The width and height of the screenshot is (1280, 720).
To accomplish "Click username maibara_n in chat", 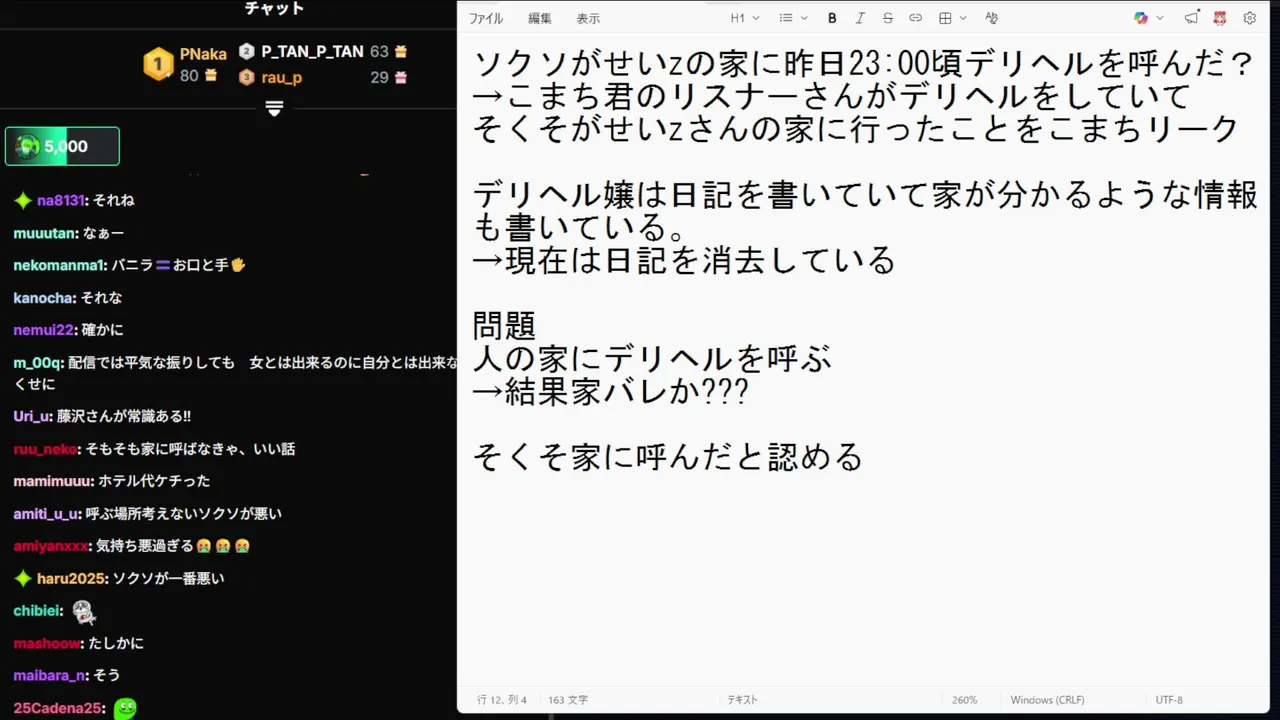I will coord(51,675).
